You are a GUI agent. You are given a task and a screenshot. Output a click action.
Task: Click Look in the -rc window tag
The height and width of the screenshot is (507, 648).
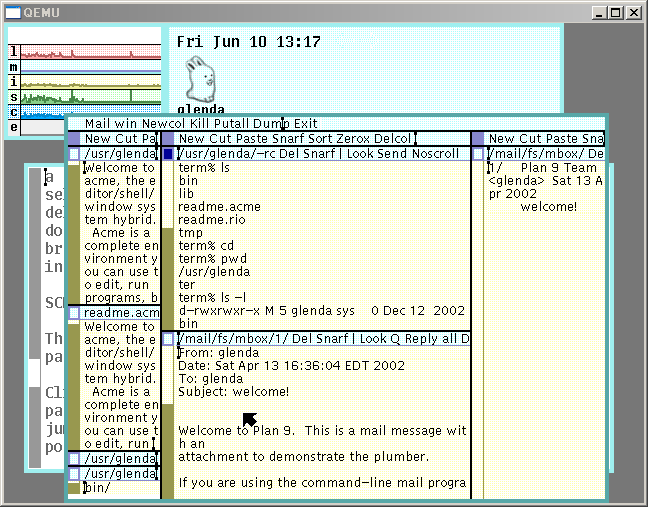click(361, 154)
